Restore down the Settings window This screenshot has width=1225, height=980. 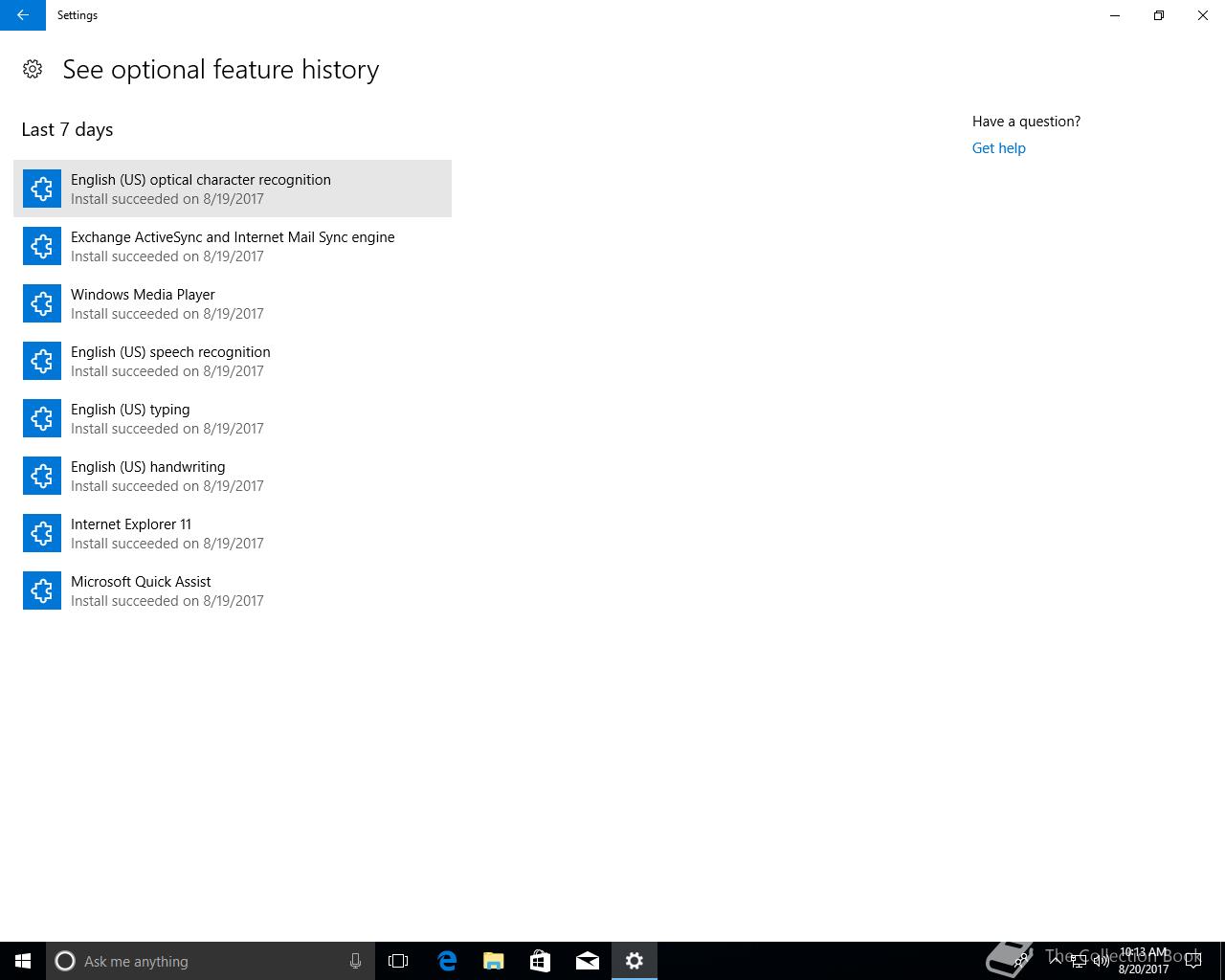[1159, 15]
